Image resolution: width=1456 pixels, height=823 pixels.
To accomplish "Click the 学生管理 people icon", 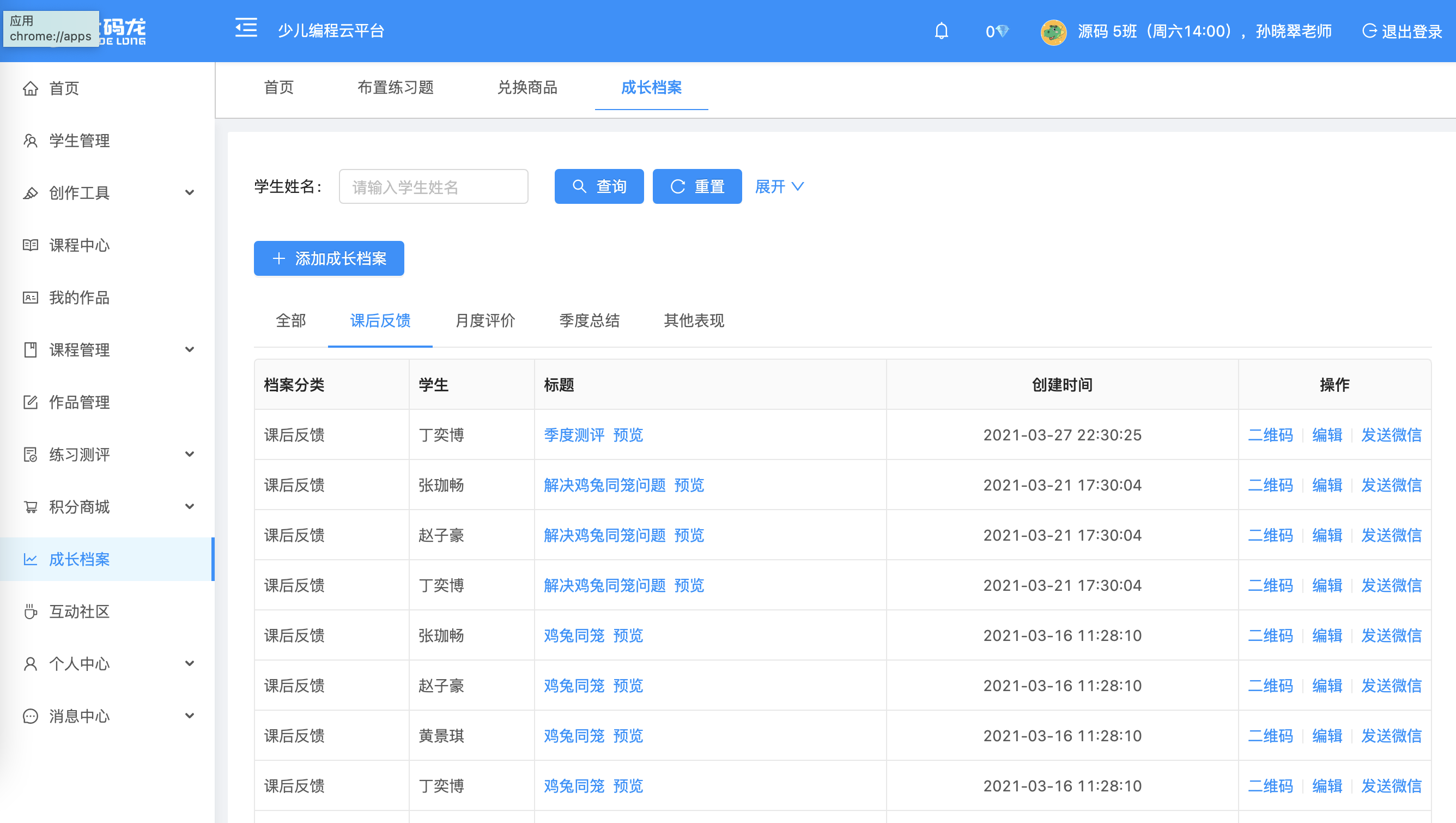I will [x=31, y=141].
